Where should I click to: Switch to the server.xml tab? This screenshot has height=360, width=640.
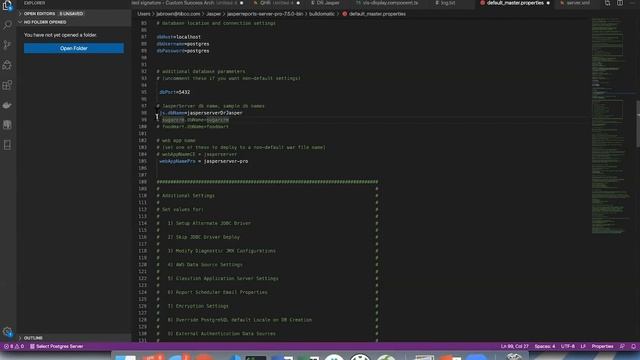578,3
